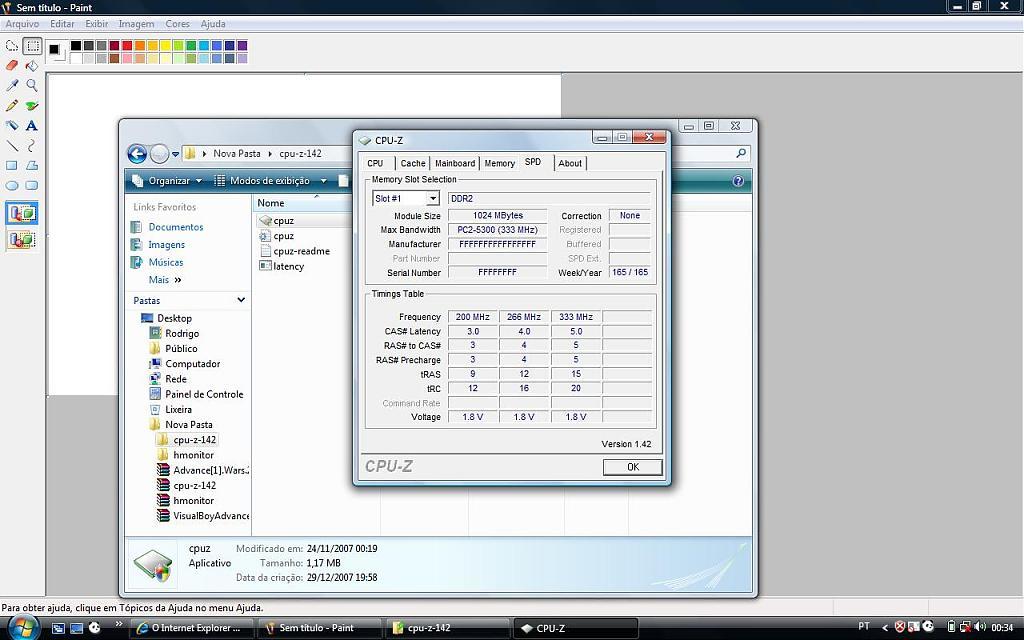Select the Rectangle shape tool
This screenshot has height=640, width=1024.
coord(12,166)
